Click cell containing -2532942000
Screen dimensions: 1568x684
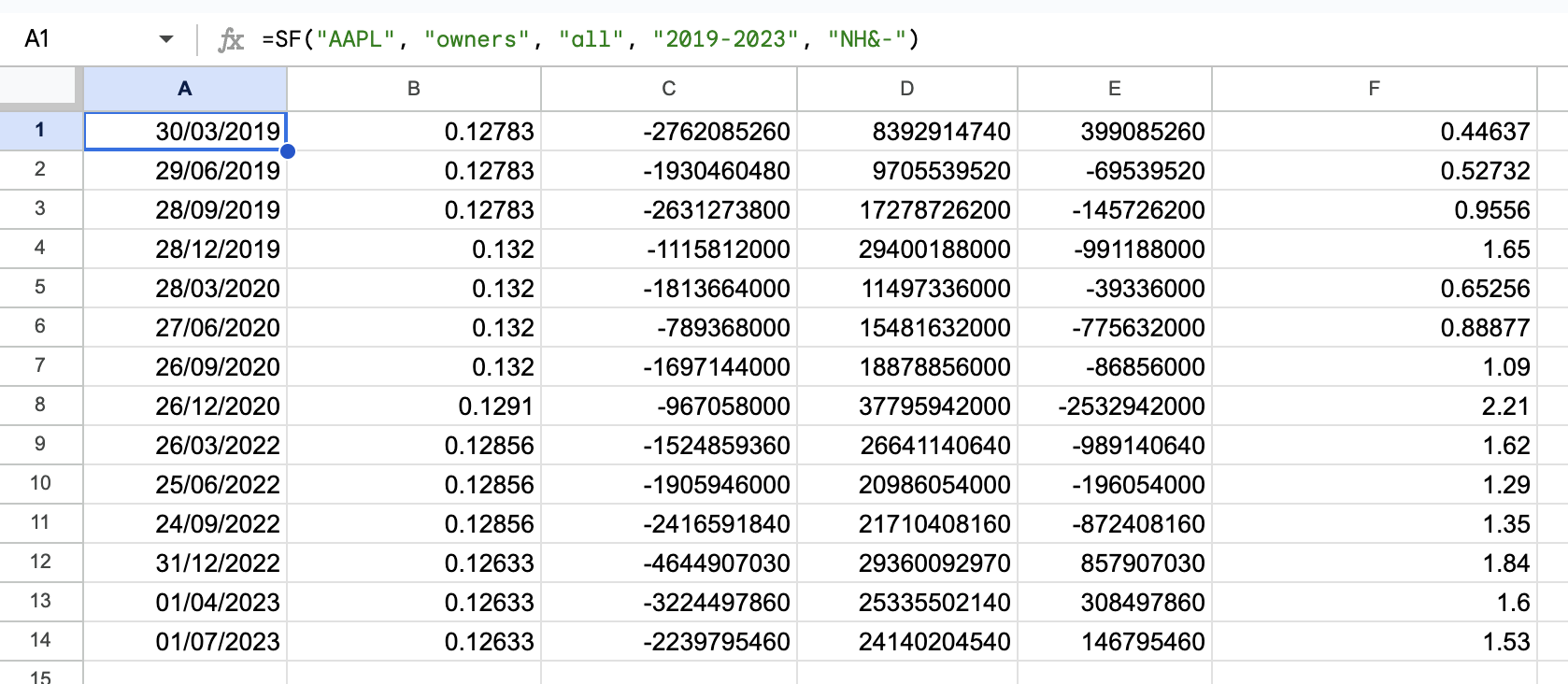pos(1115,406)
